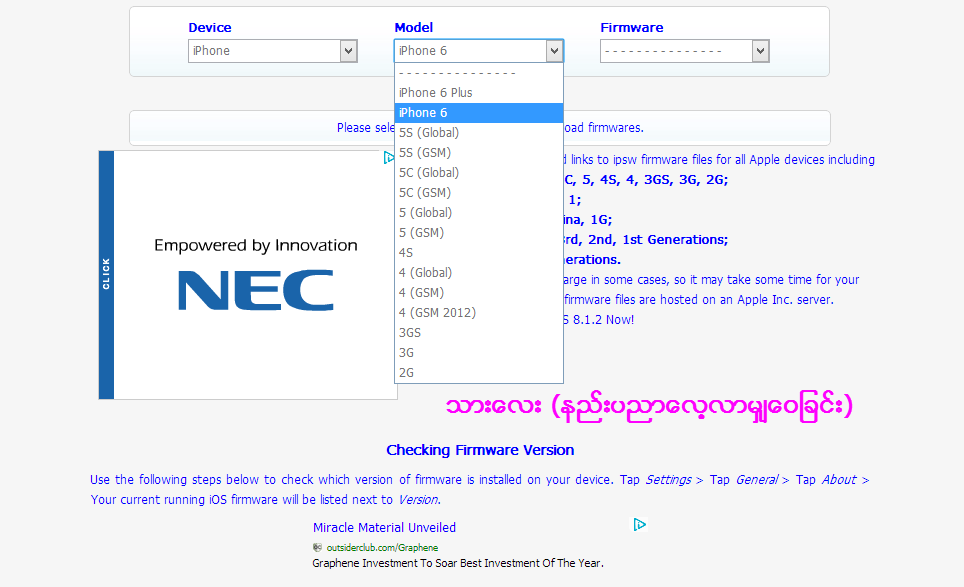Choose 3GS from Model list

pos(478,333)
